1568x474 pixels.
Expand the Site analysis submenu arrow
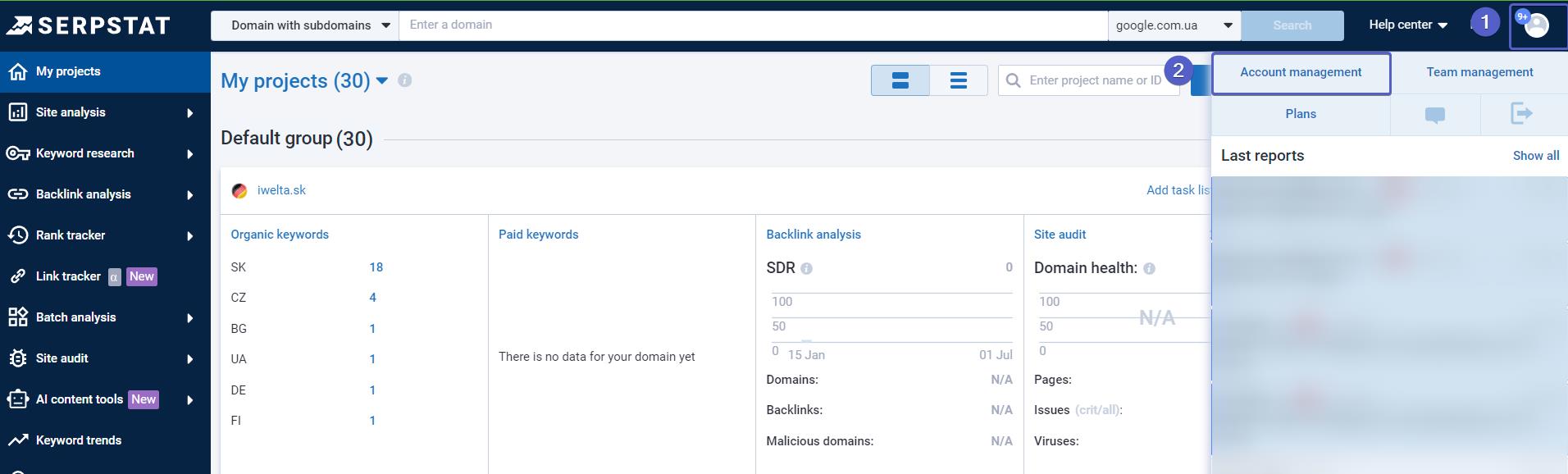click(190, 113)
